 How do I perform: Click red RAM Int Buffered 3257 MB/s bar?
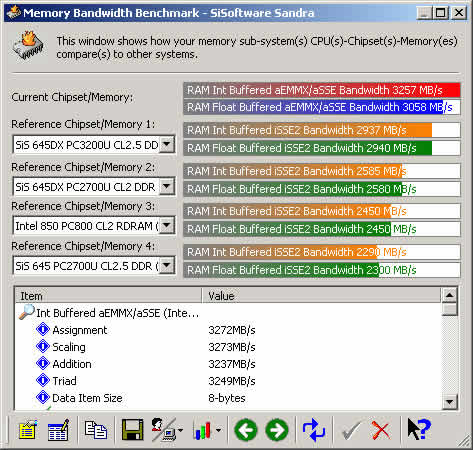tap(322, 90)
